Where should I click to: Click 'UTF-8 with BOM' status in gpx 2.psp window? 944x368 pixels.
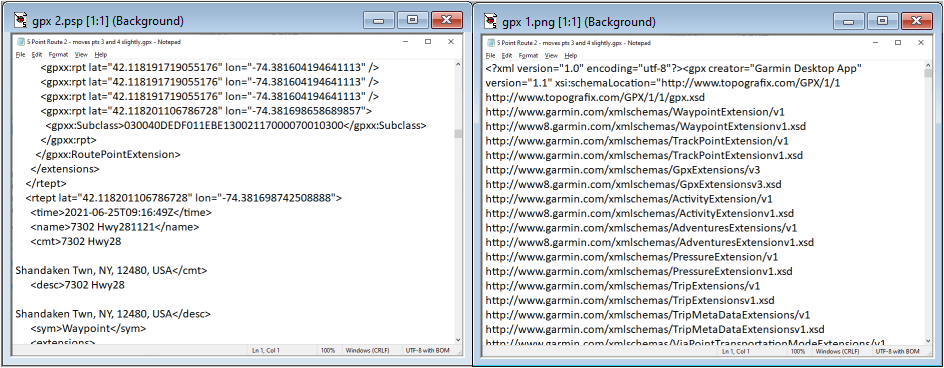click(x=428, y=351)
